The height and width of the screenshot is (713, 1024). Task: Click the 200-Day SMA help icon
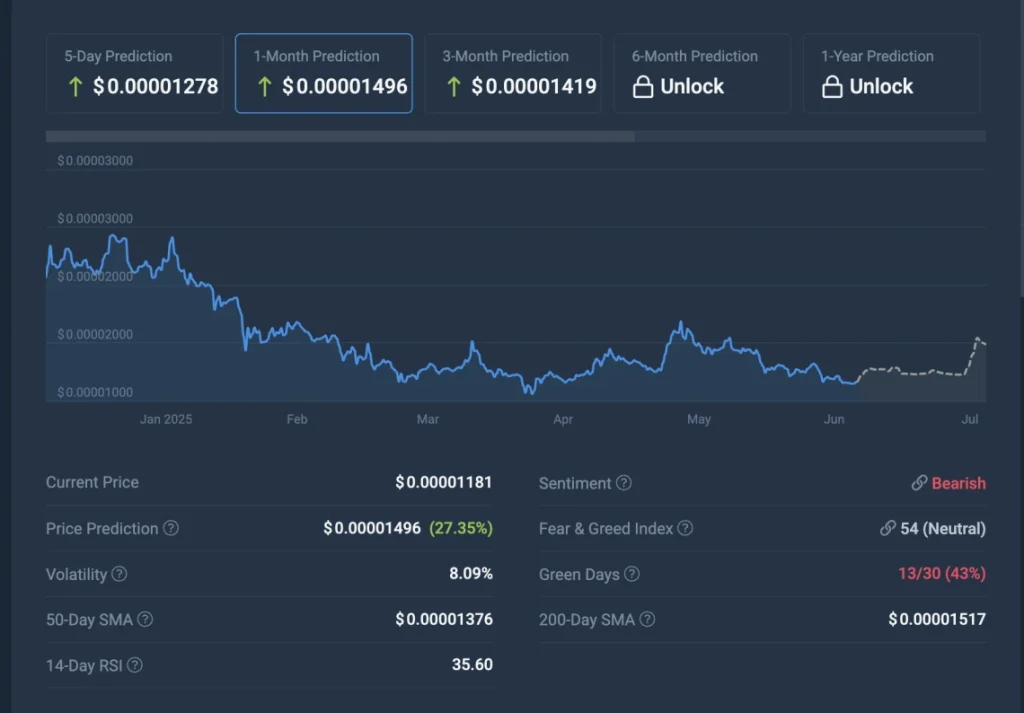(x=647, y=620)
